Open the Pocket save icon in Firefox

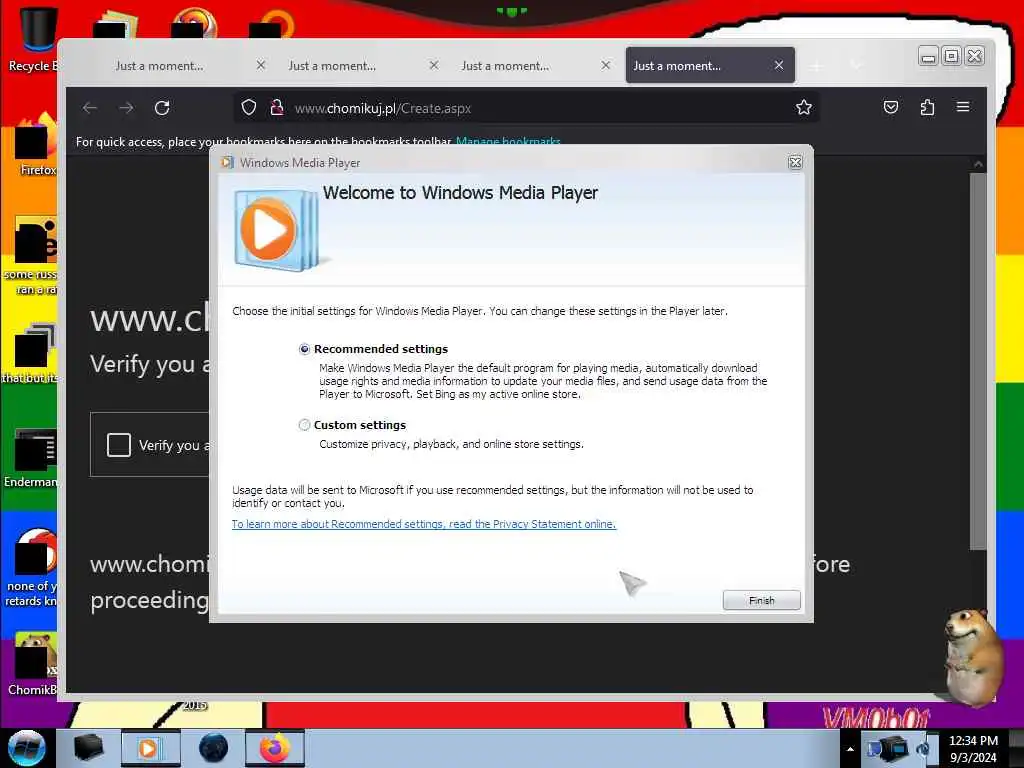891,107
